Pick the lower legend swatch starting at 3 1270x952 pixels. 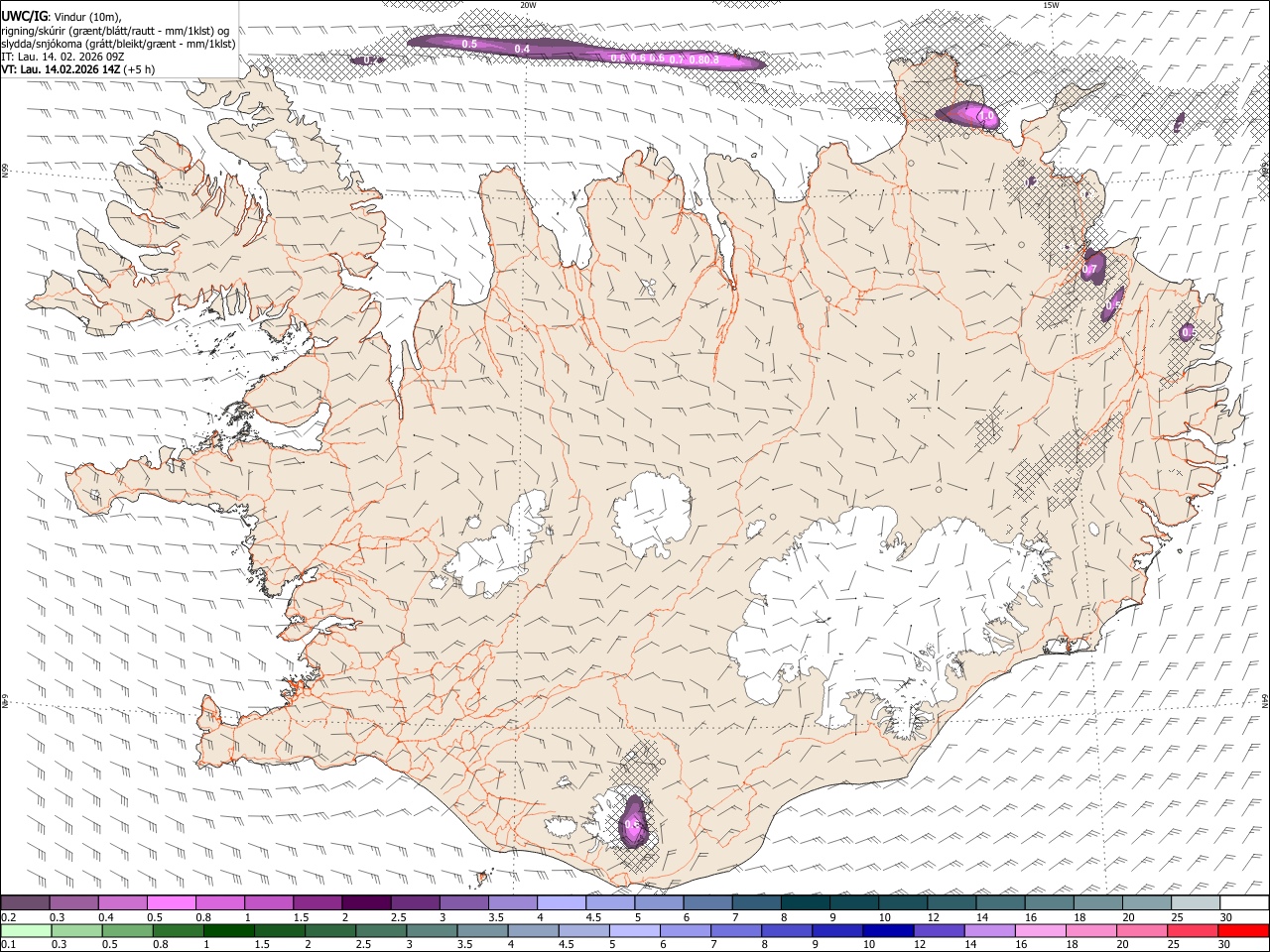(x=432, y=930)
